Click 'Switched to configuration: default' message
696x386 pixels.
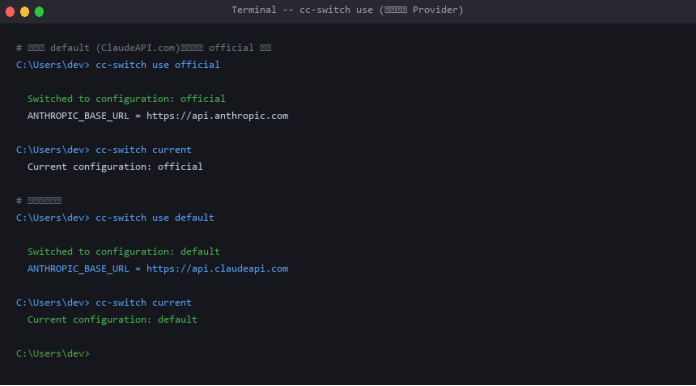tap(123, 252)
